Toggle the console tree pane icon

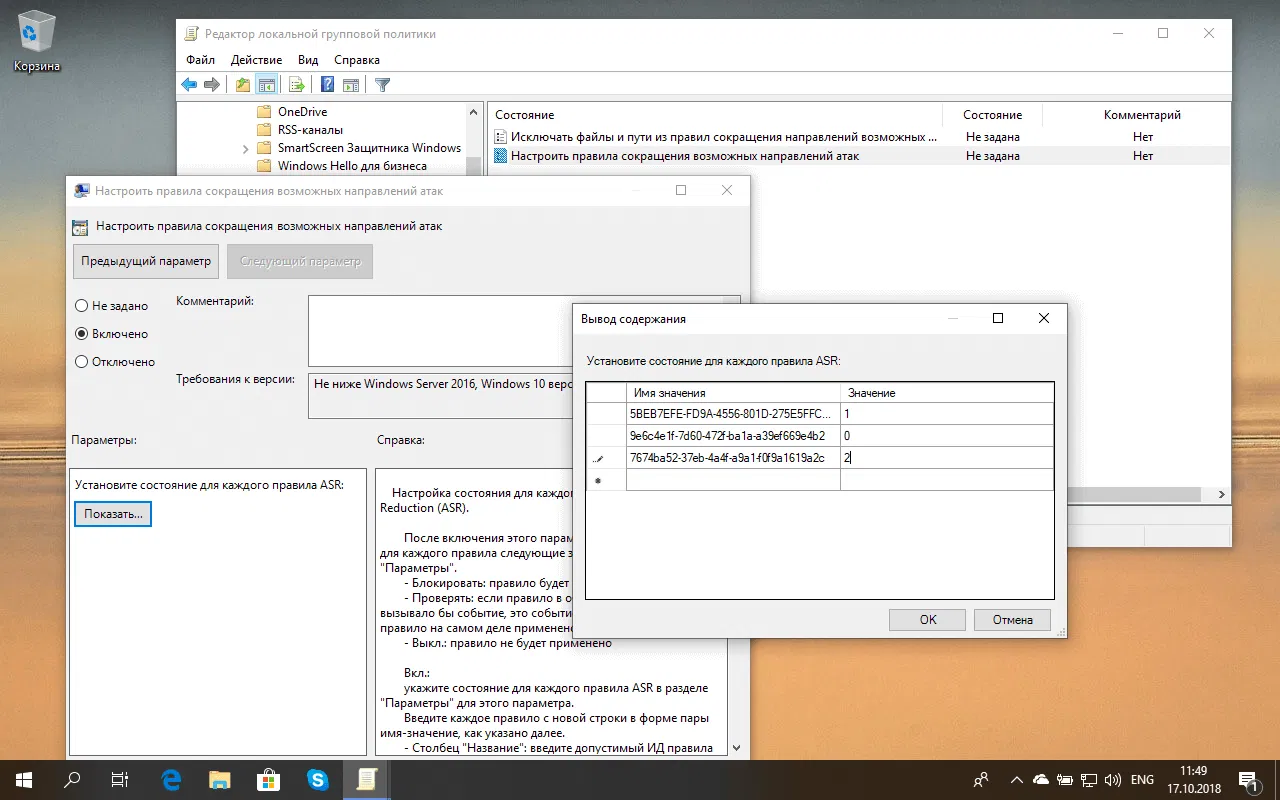(266, 84)
